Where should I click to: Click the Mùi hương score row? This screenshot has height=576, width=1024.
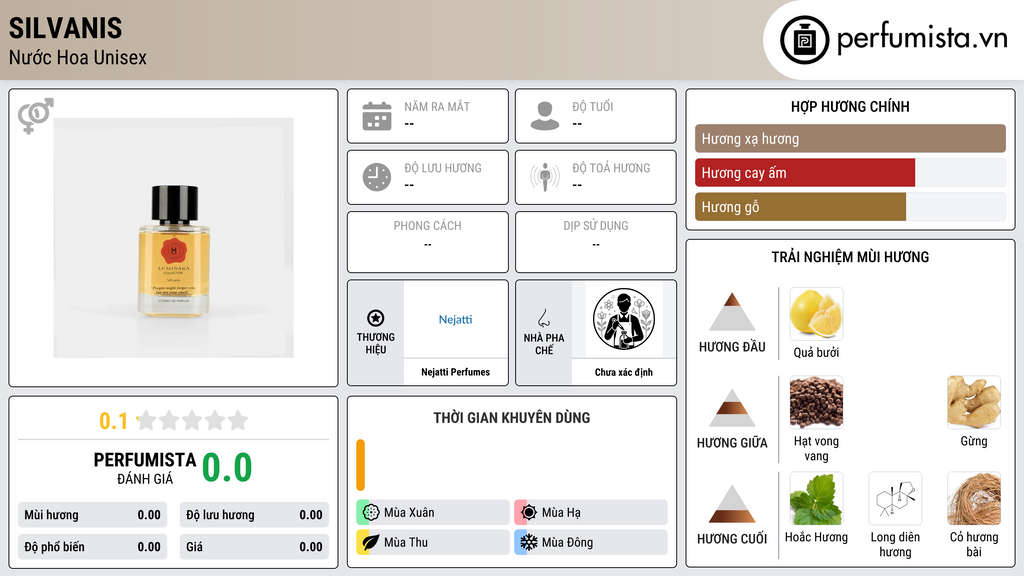(92, 515)
